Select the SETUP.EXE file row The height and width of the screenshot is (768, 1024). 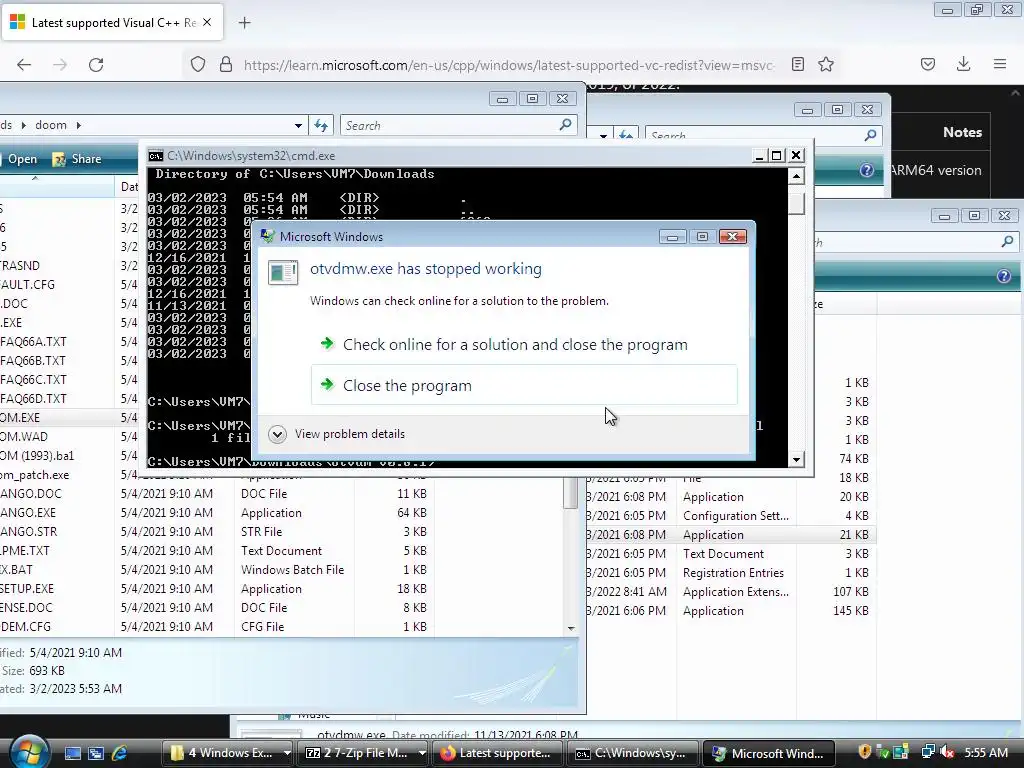216,588
